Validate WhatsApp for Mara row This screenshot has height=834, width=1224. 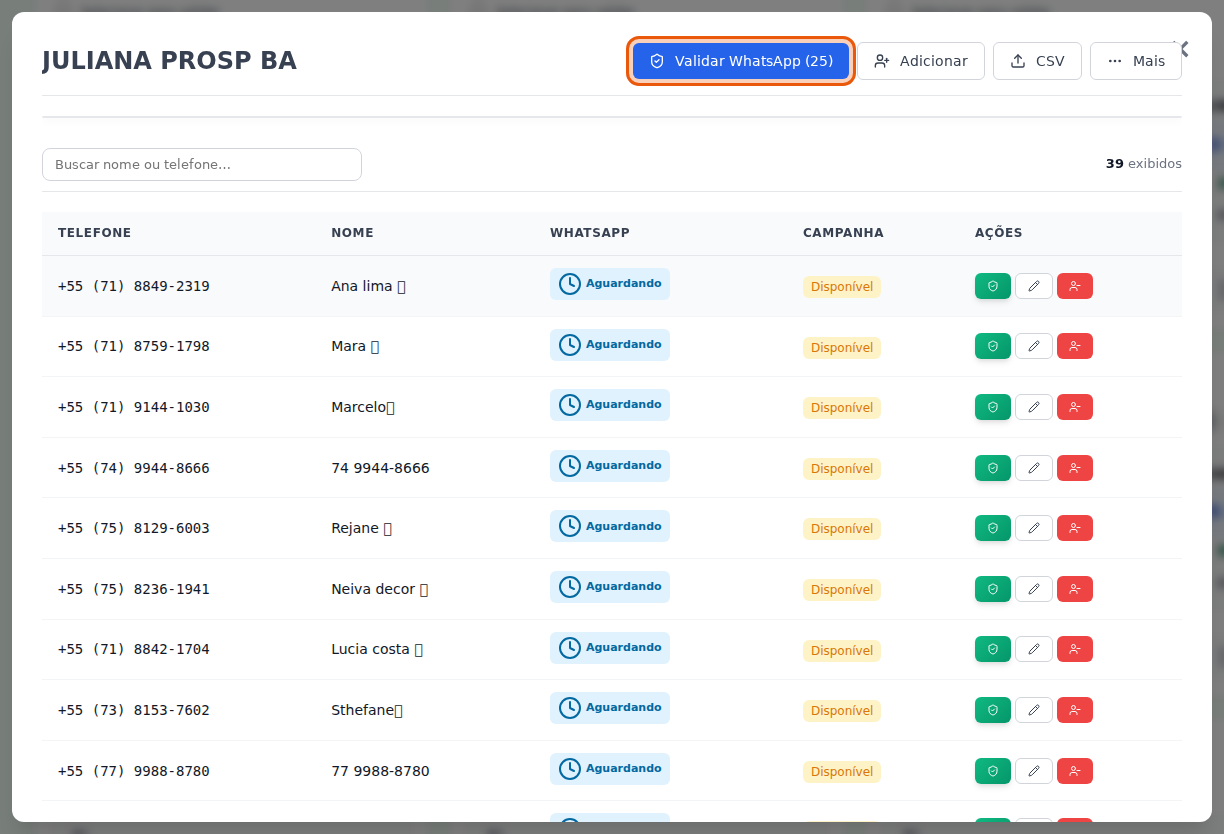[x=993, y=346]
